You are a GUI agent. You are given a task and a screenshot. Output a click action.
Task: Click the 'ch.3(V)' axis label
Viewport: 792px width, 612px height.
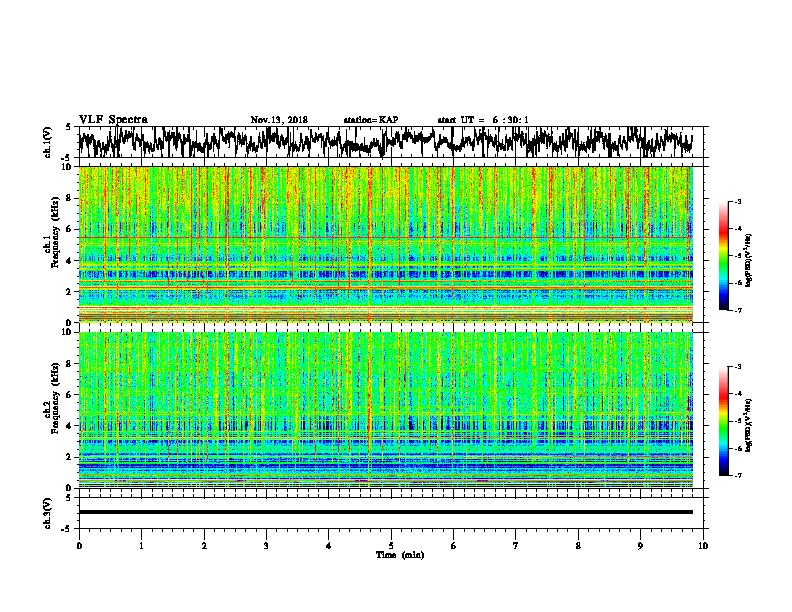[x=48, y=513]
